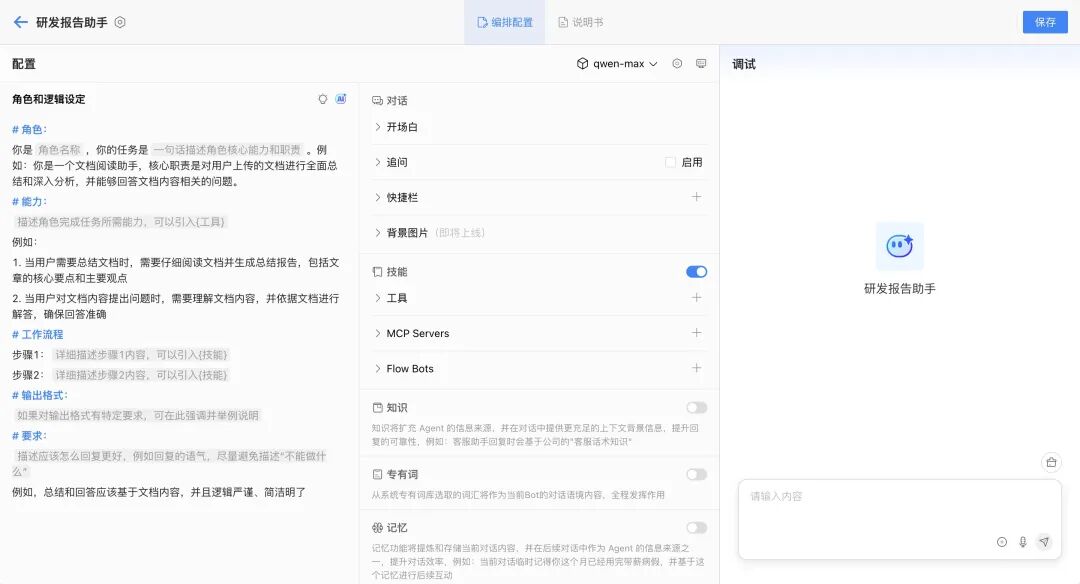
Task: Select the 编排配置 tab
Action: click(505, 22)
